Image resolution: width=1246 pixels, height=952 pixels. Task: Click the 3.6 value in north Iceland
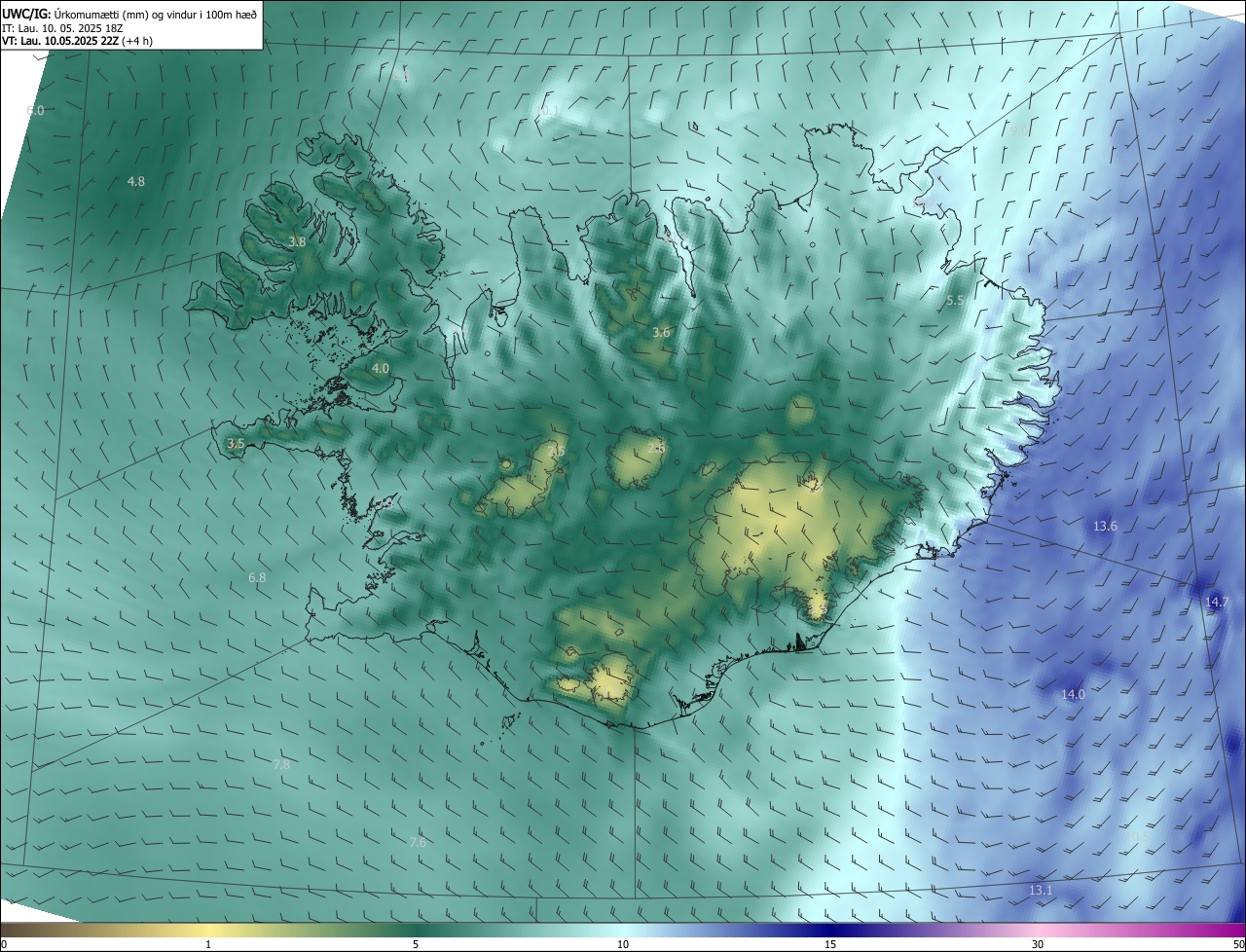661,333
